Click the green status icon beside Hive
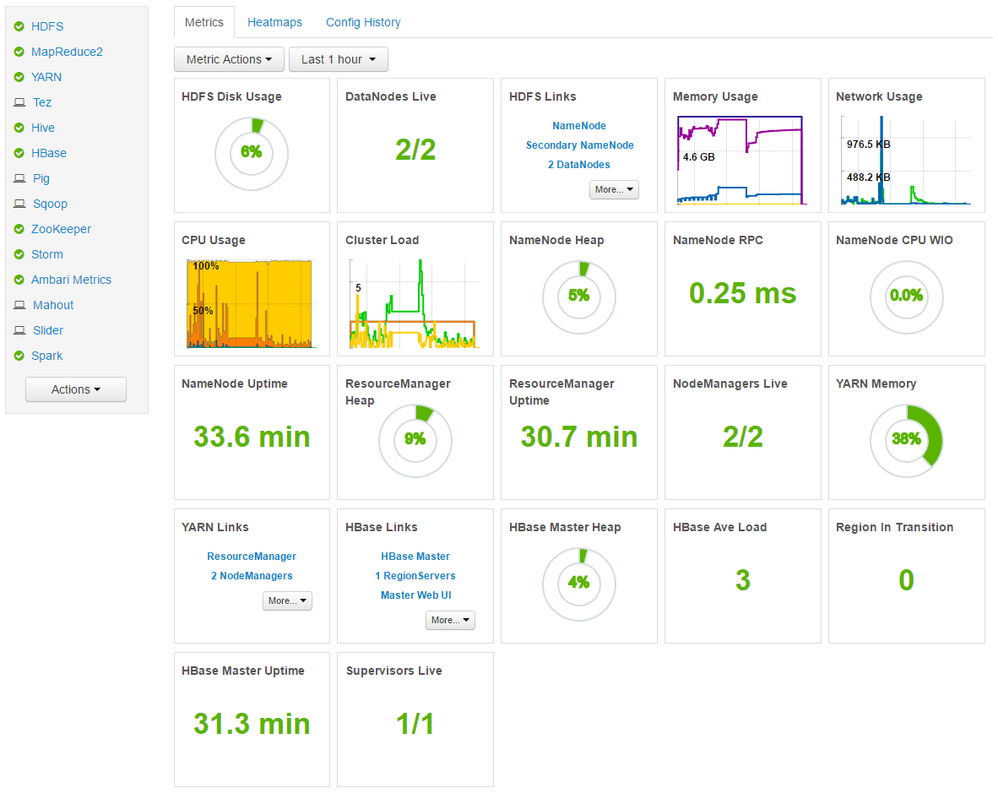 click(x=19, y=128)
